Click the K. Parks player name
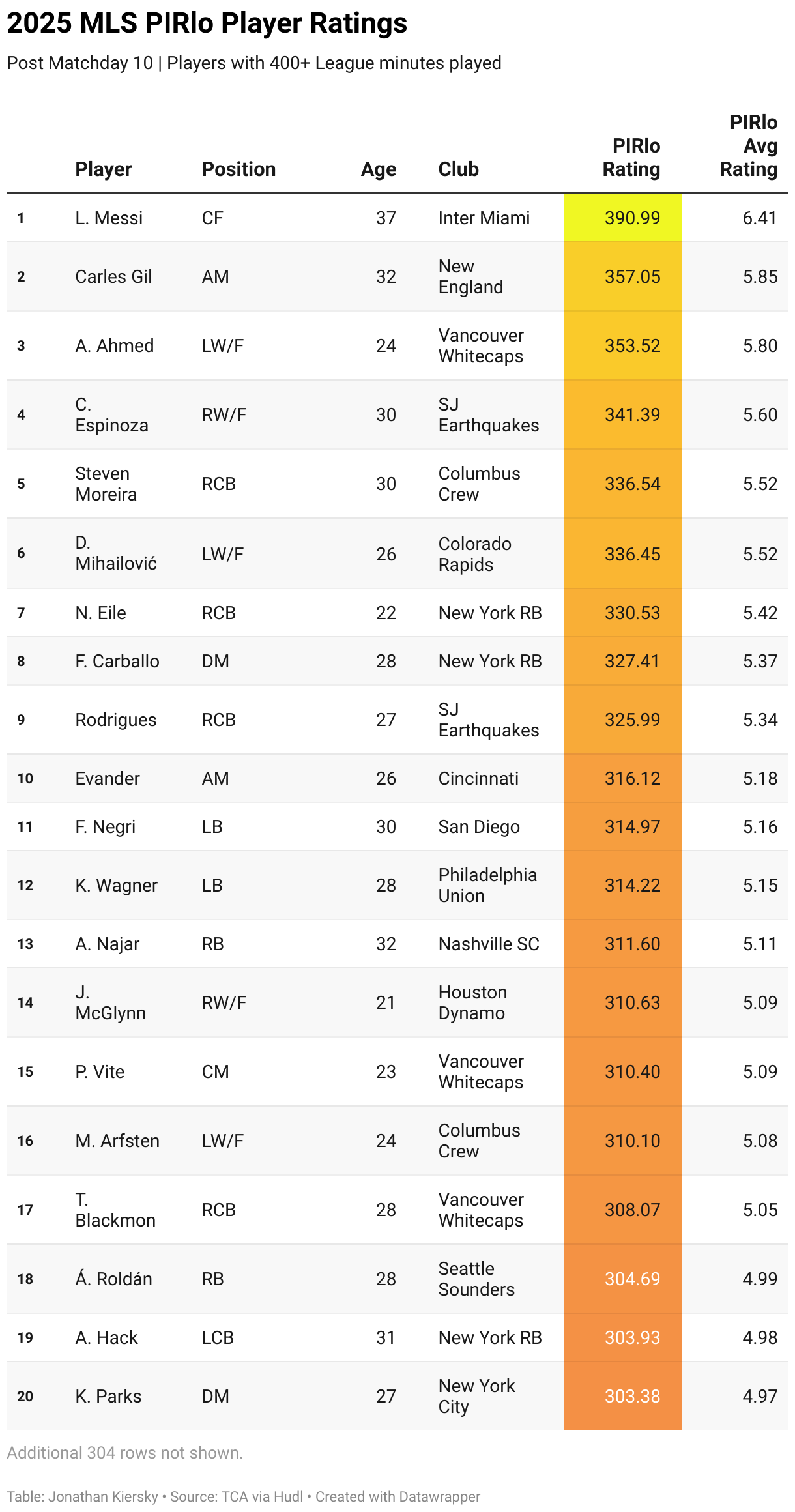Viewport: 795px width, 1512px height. [108, 1396]
